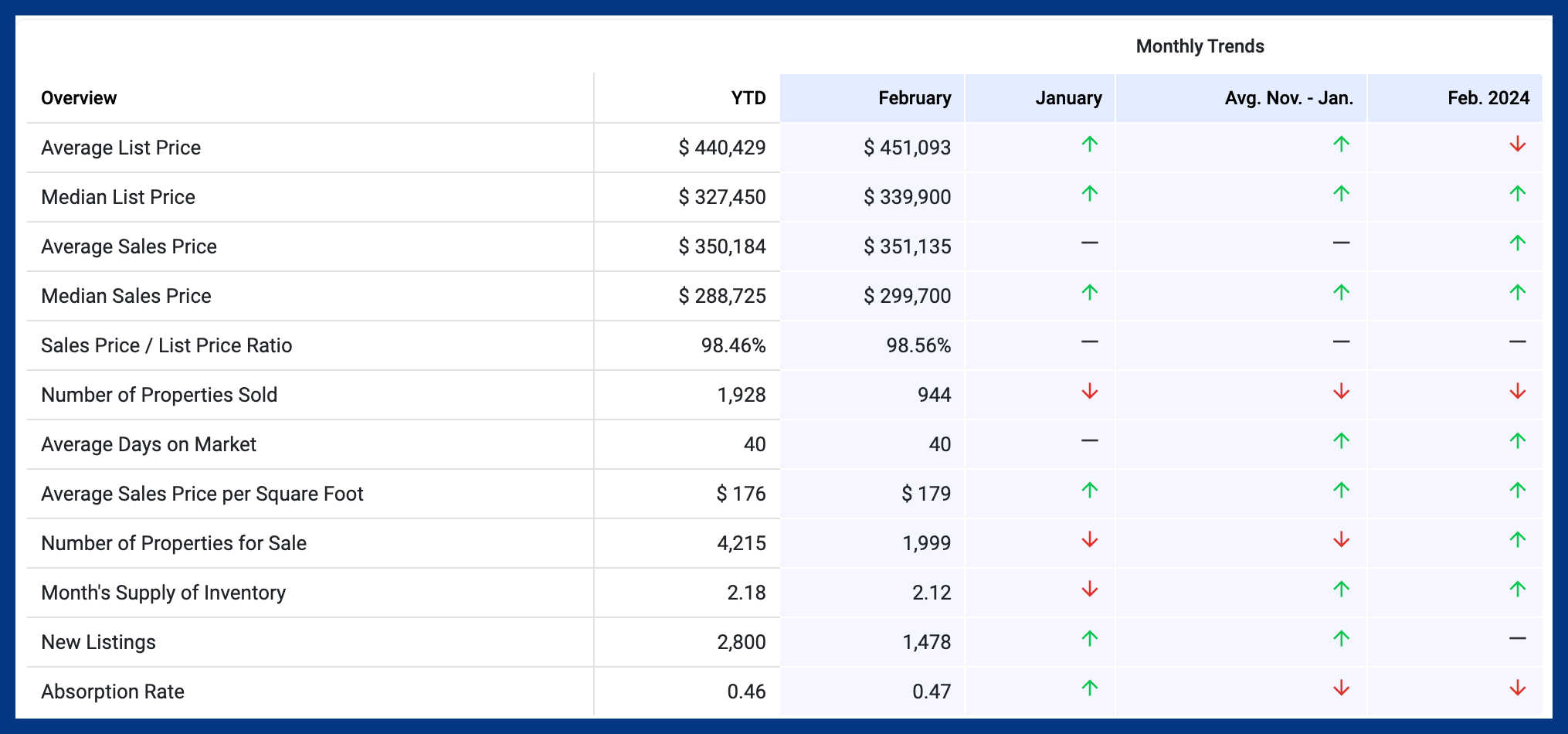This screenshot has height=734, width=1568.
Task: Click the January dash icon for Average Sales Price
Action: (1089, 243)
